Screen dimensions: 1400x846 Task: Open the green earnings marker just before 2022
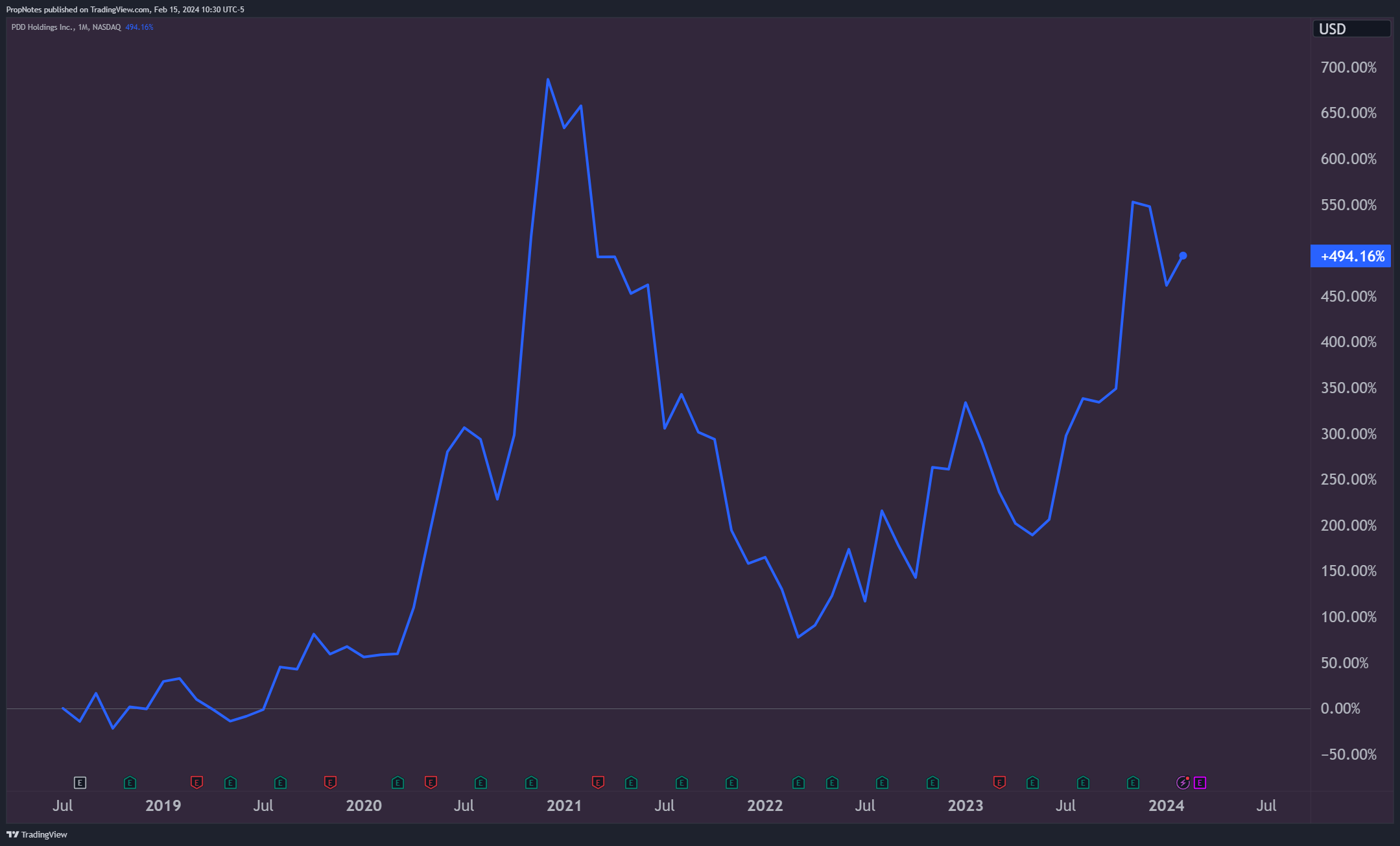click(x=731, y=782)
